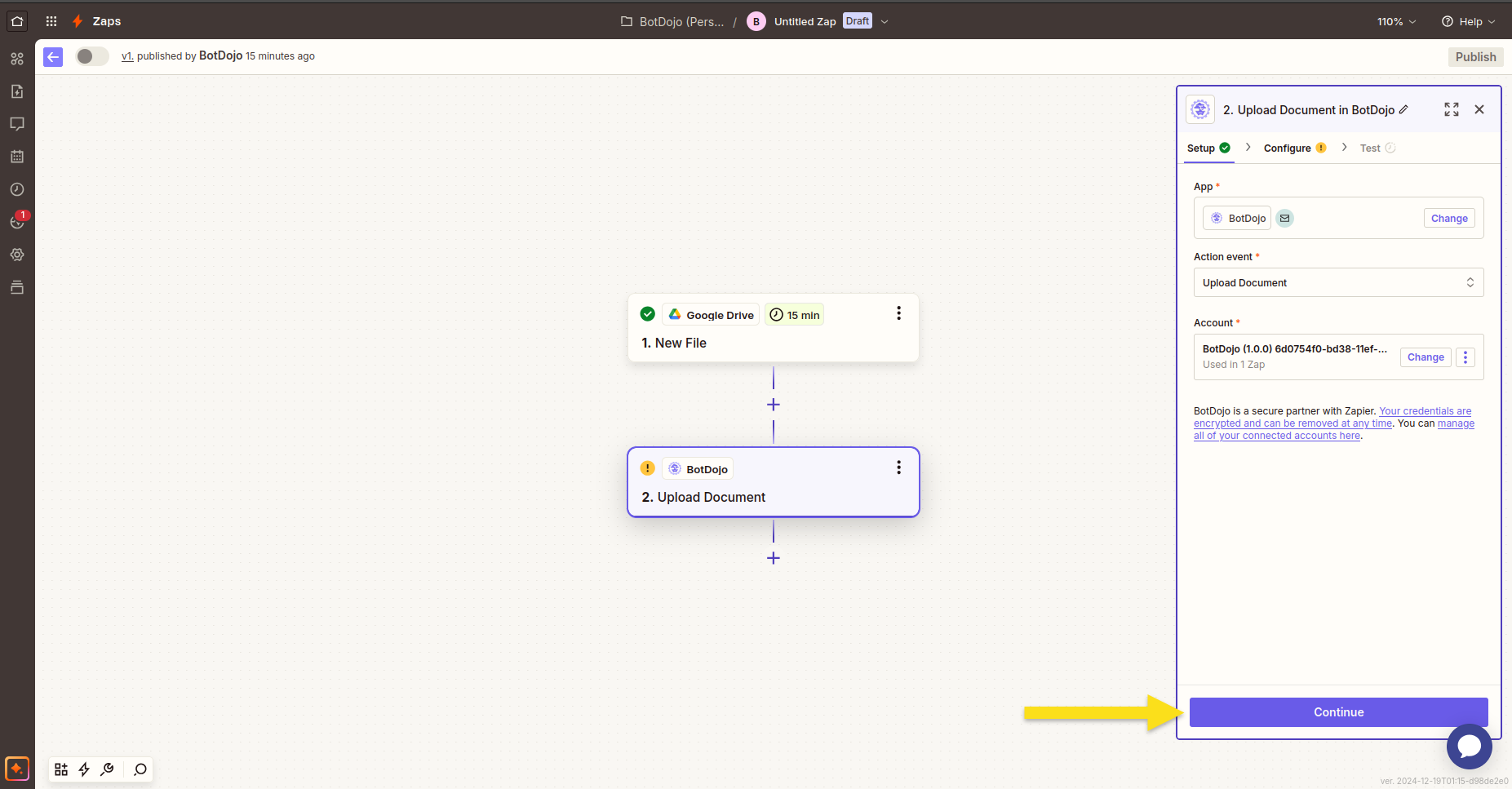Add a step after Upload Document
The width and height of the screenshot is (1512, 789).
point(774,558)
